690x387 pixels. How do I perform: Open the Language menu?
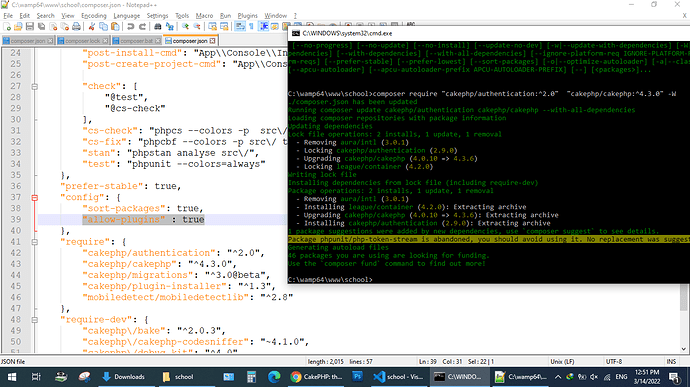pos(126,15)
